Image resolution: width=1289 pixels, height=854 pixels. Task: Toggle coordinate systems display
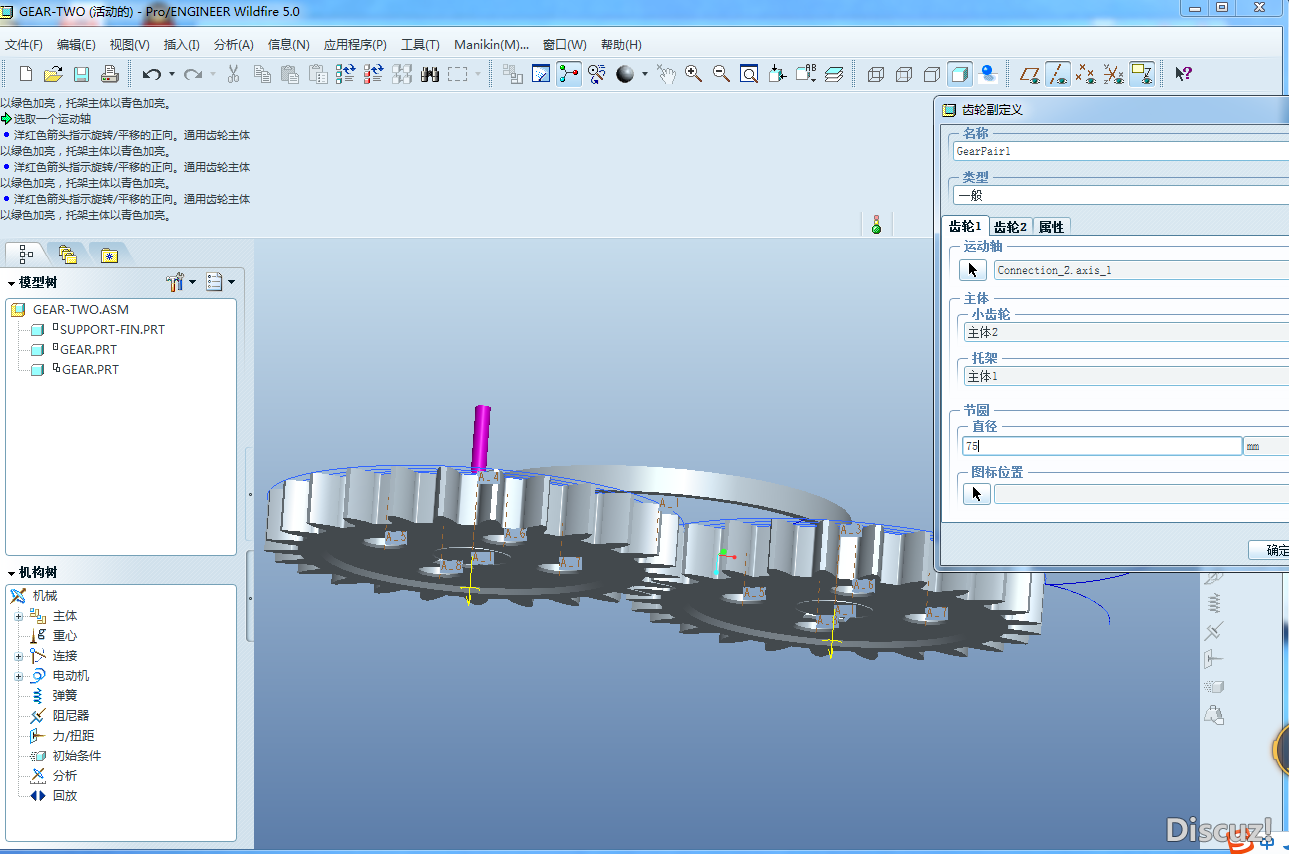(1114, 74)
